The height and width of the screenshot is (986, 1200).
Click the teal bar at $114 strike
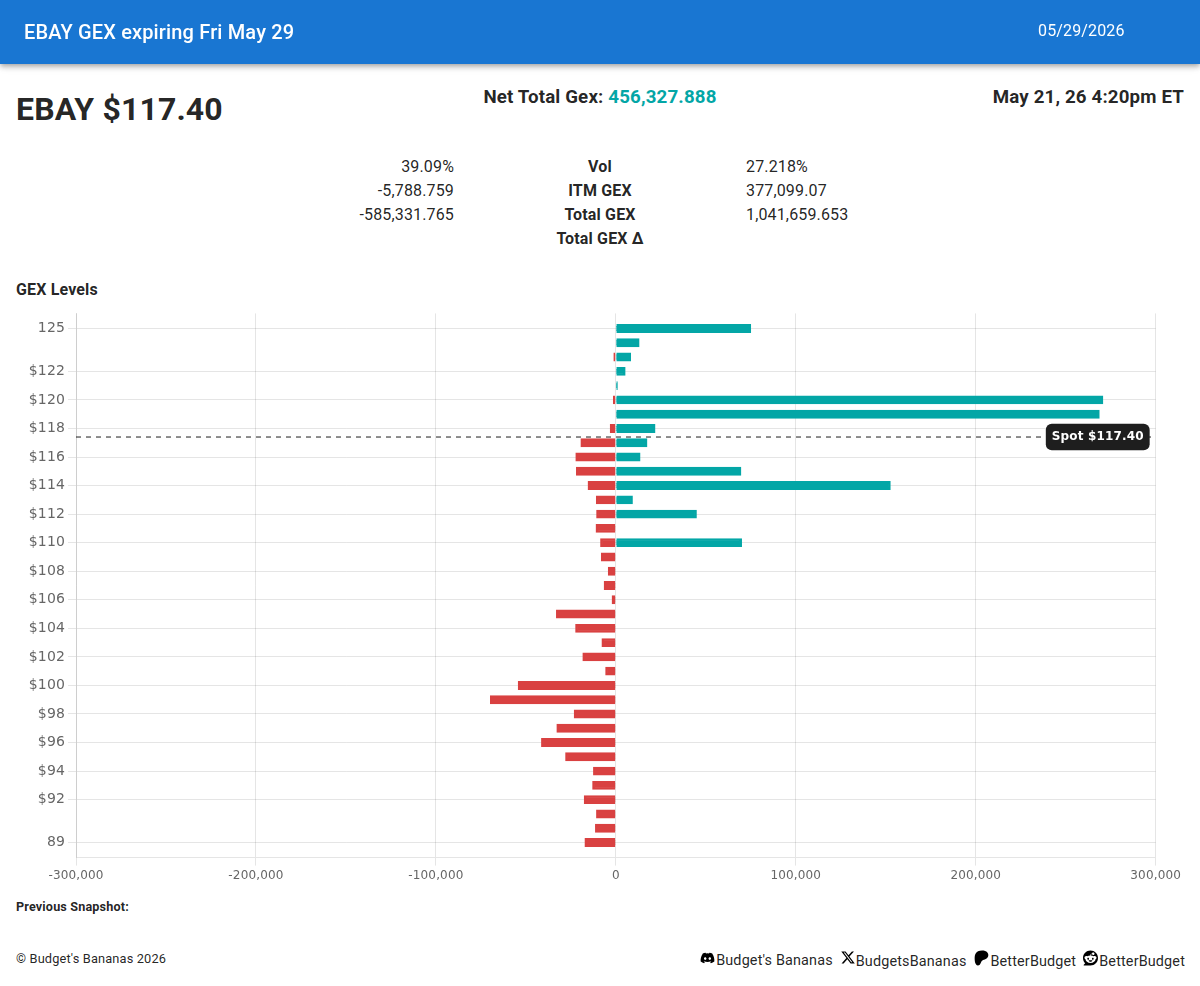point(753,485)
